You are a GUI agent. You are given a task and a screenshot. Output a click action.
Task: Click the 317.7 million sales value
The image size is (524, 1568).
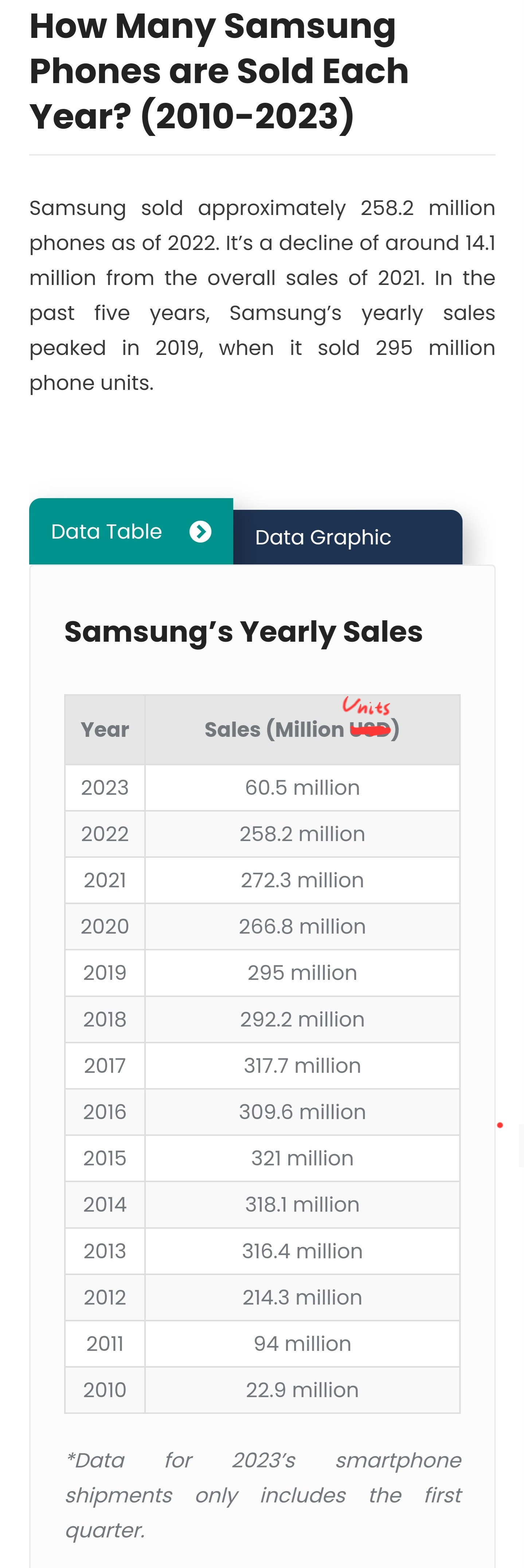coord(302,1066)
